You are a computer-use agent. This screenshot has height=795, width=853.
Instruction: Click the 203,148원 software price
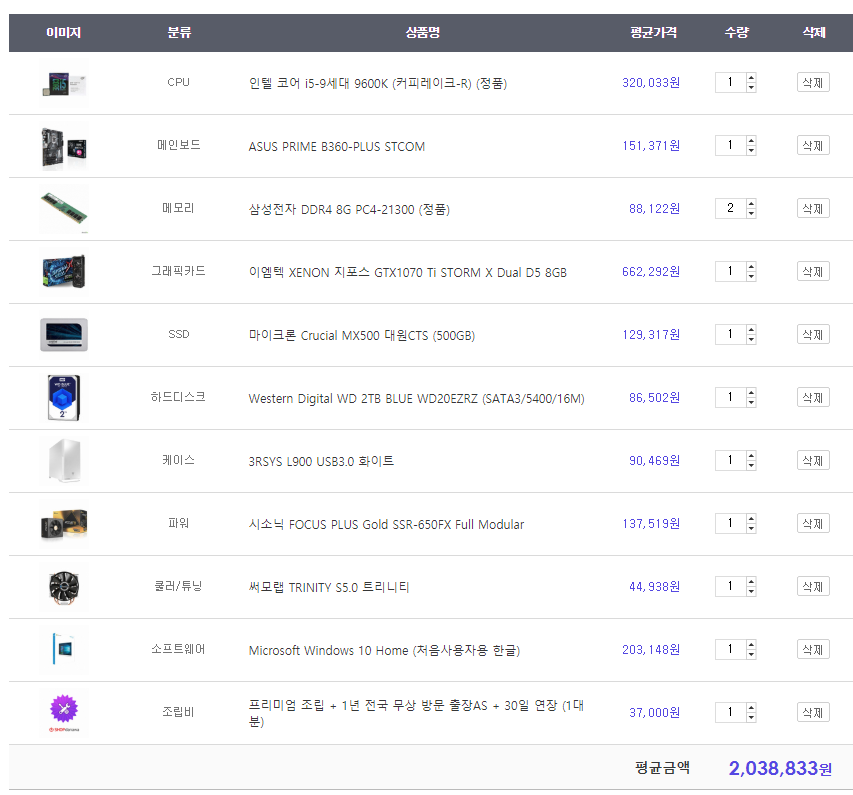651,649
